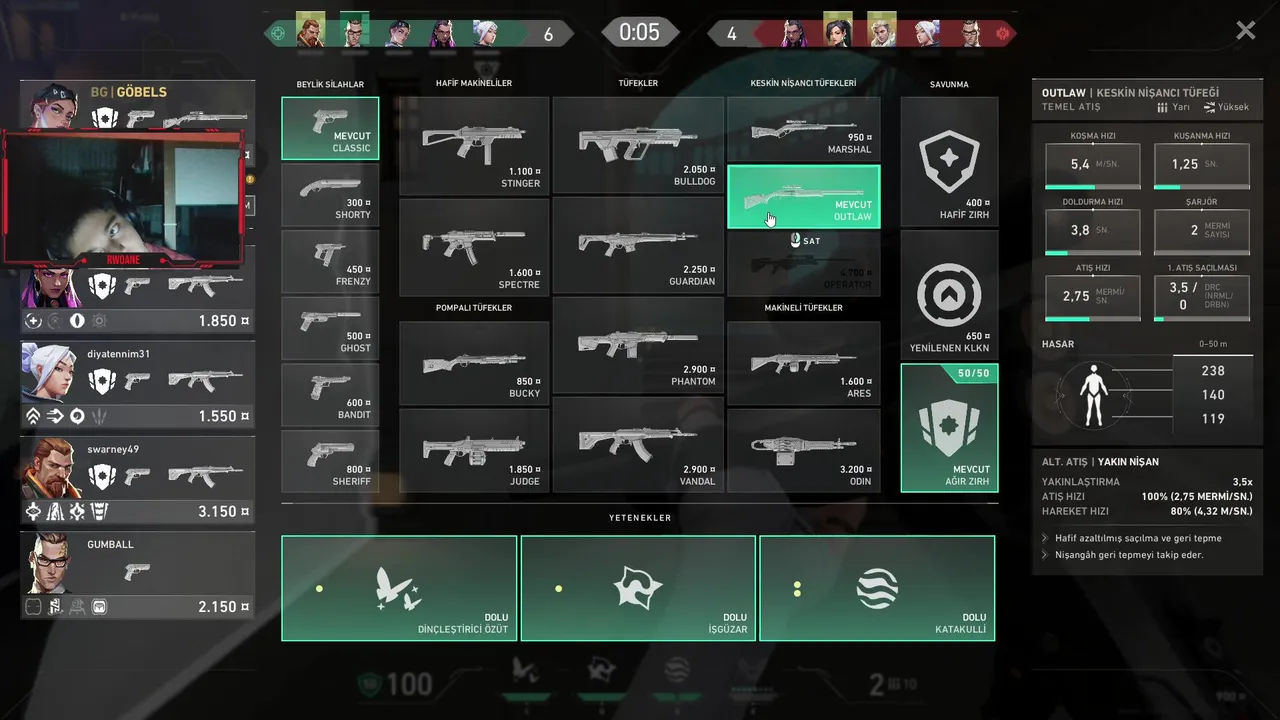Click the İşgüzar ability card
The width and height of the screenshot is (1280, 720).
[x=638, y=588]
